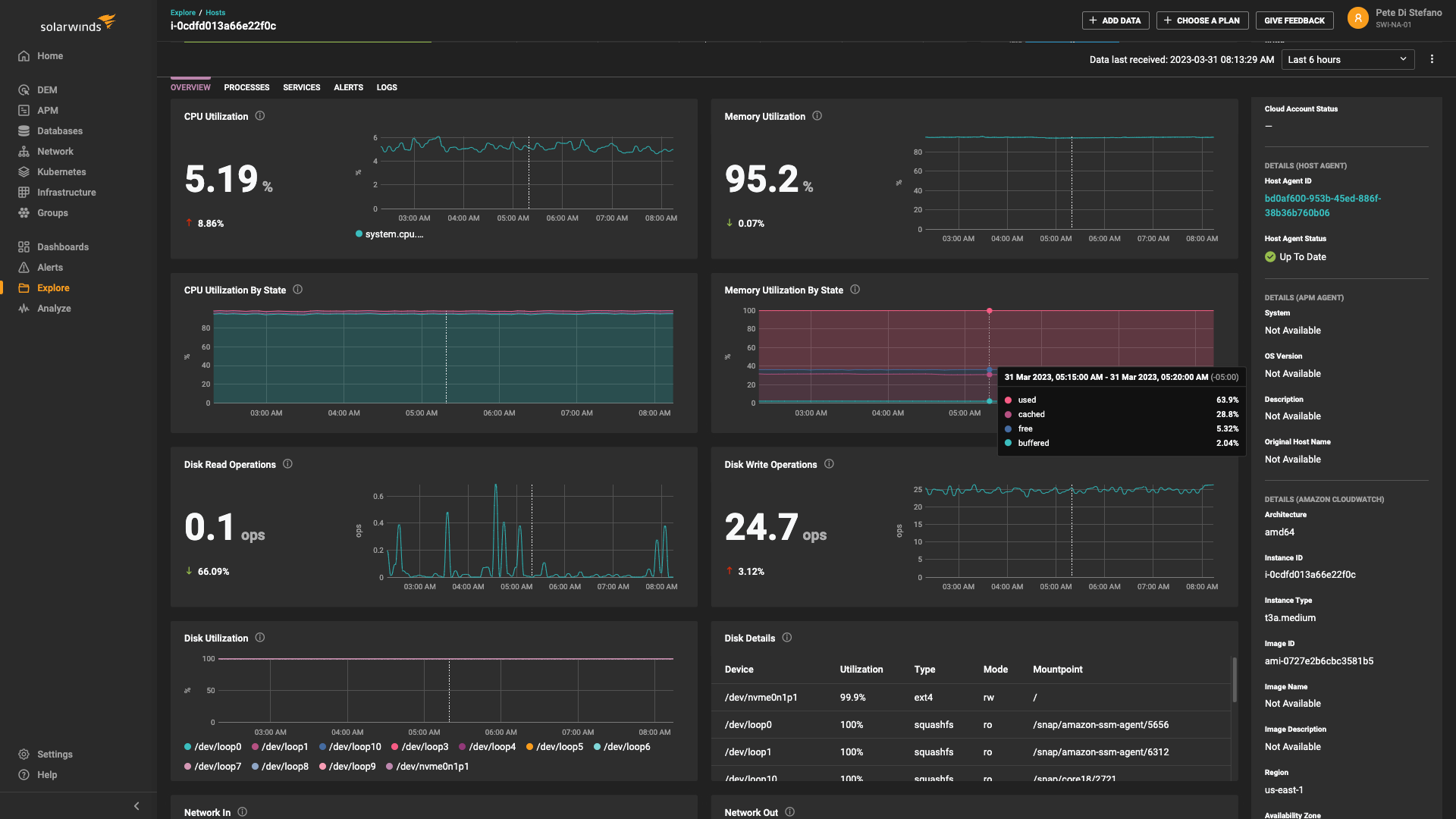Screen dimensions: 1456x819
Task: Open the overflow menu next to time selector
Action: tap(1432, 59)
